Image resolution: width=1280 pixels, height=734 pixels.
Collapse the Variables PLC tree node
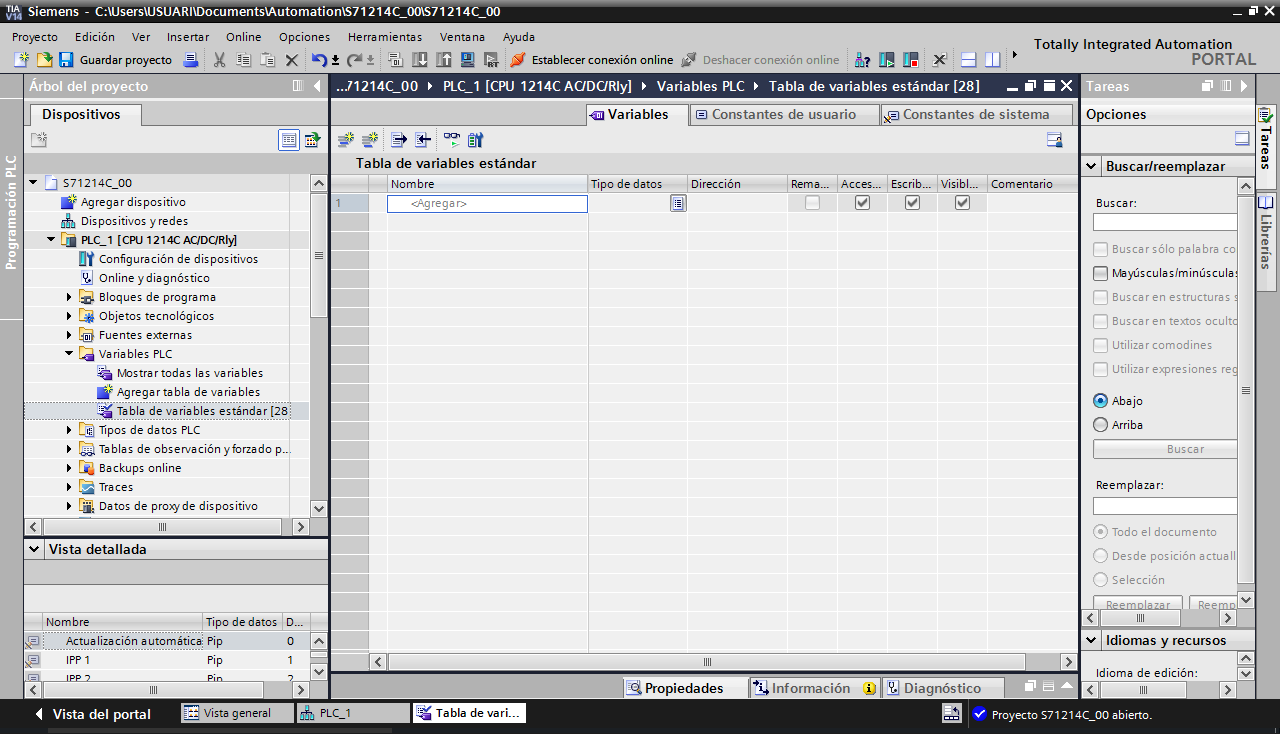70,354
